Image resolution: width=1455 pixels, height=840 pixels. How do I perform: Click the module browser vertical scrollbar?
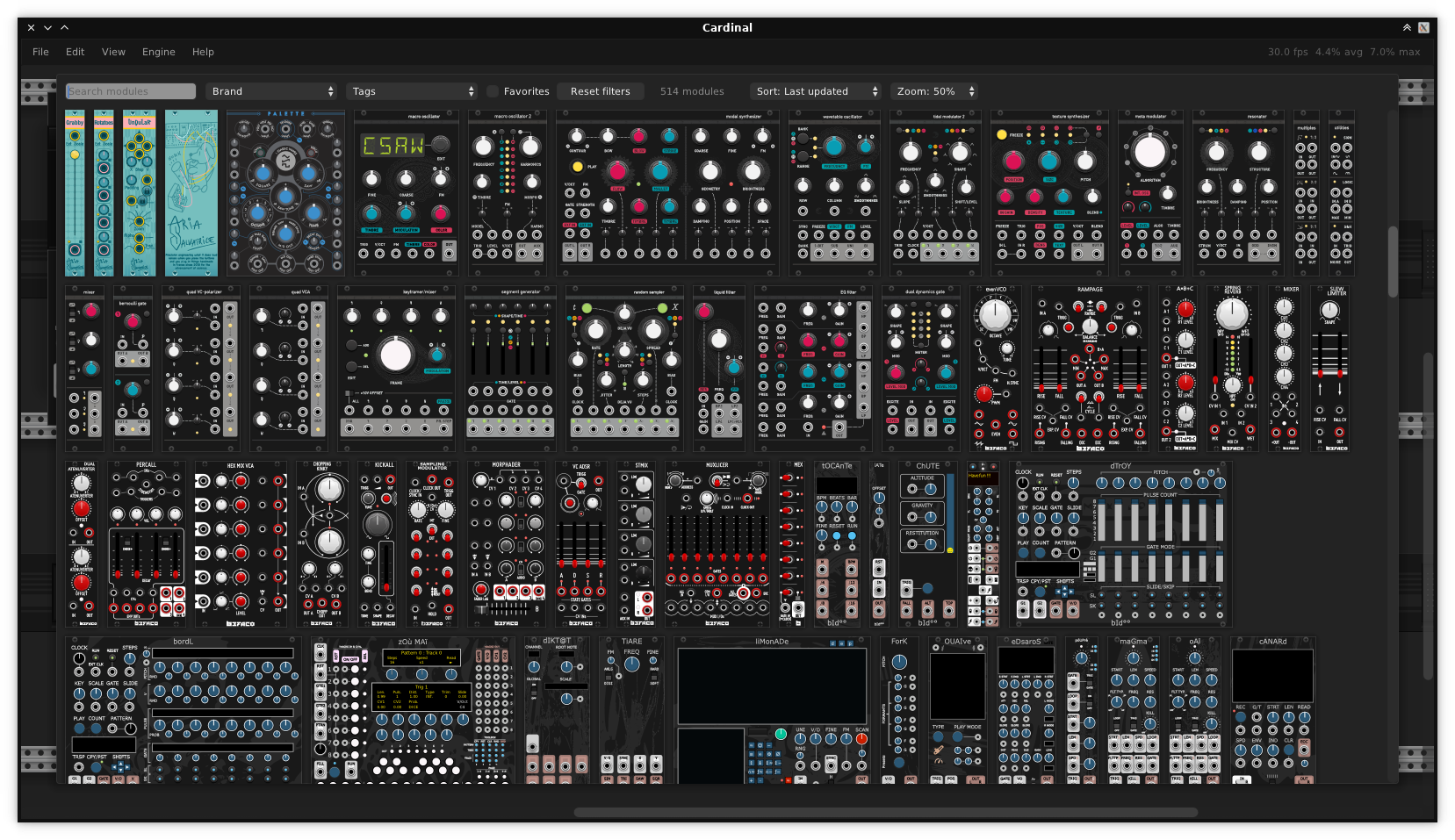click(x=1392, y=263)
